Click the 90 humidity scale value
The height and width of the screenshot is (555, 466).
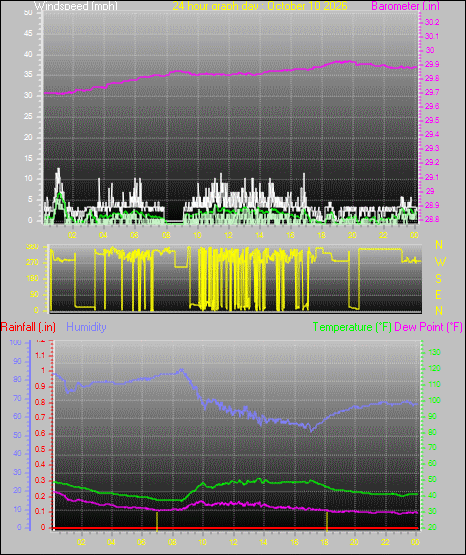coord(17,361)
